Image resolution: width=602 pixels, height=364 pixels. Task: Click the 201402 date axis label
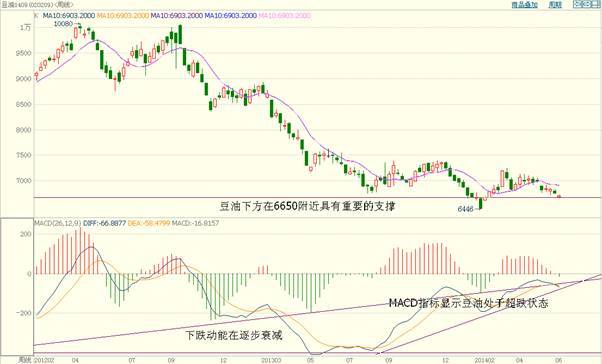(x=485, y=360)
